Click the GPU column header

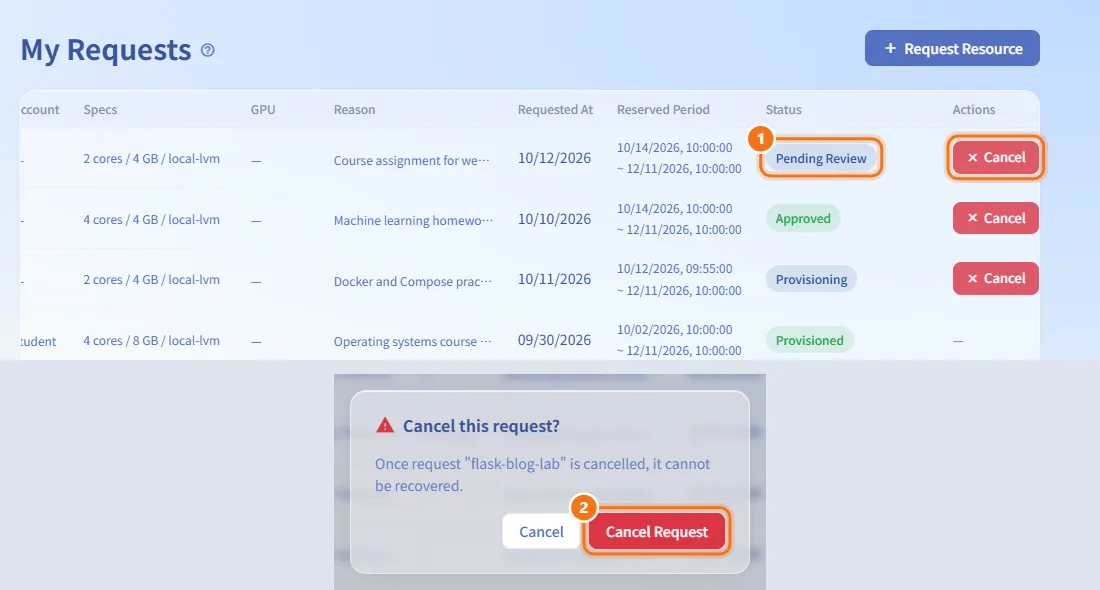(x=263, y=109)
